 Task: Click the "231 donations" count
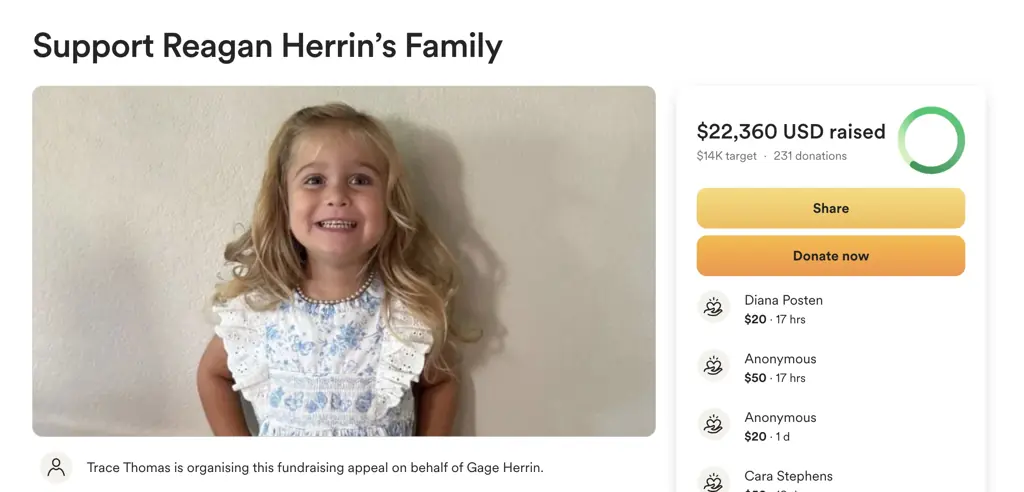[x=810, y=156]
